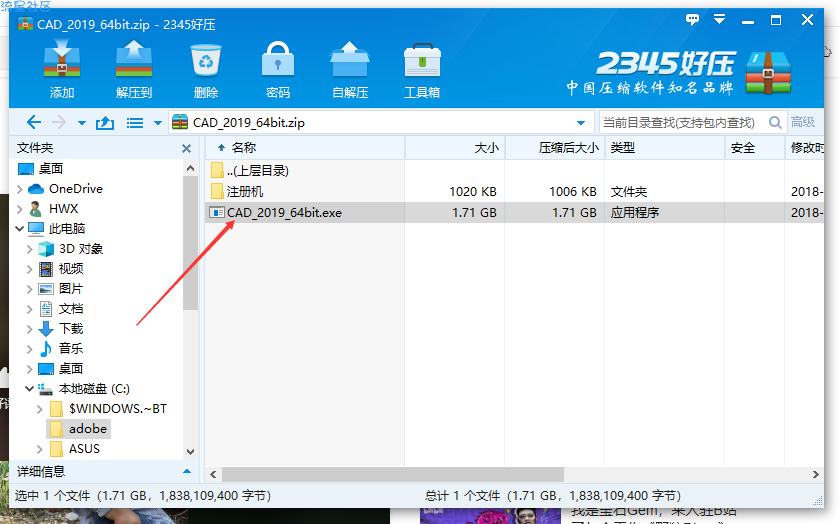Viewport: 839px width, 524px height.
Task: Collapse the 此电脑 tree node
Action: (x=19, y=229)
